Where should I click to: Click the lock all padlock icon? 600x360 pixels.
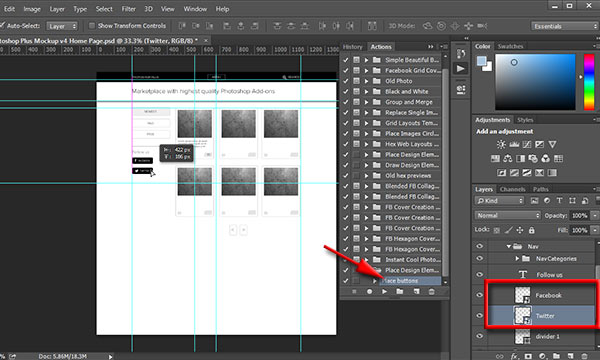pos(532,230)
